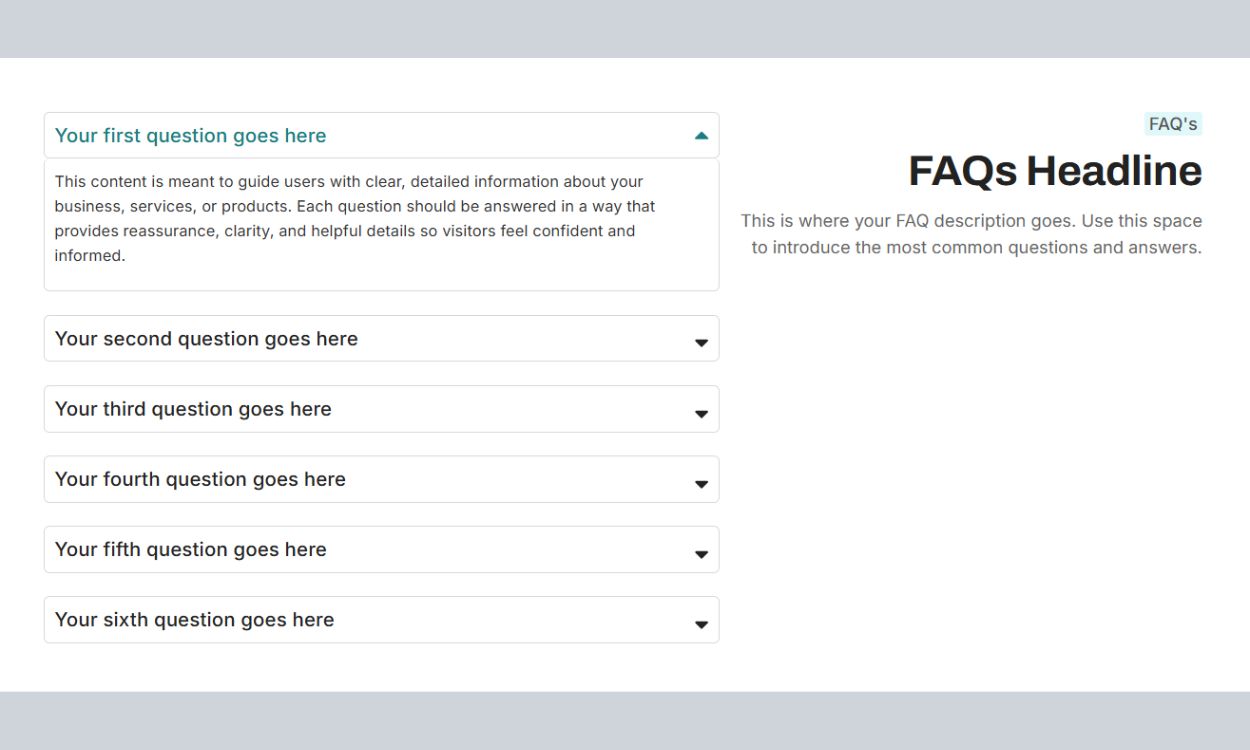Click the down arrow on the fourth question
1250x750 pixels.
click(x=701, y=484)
